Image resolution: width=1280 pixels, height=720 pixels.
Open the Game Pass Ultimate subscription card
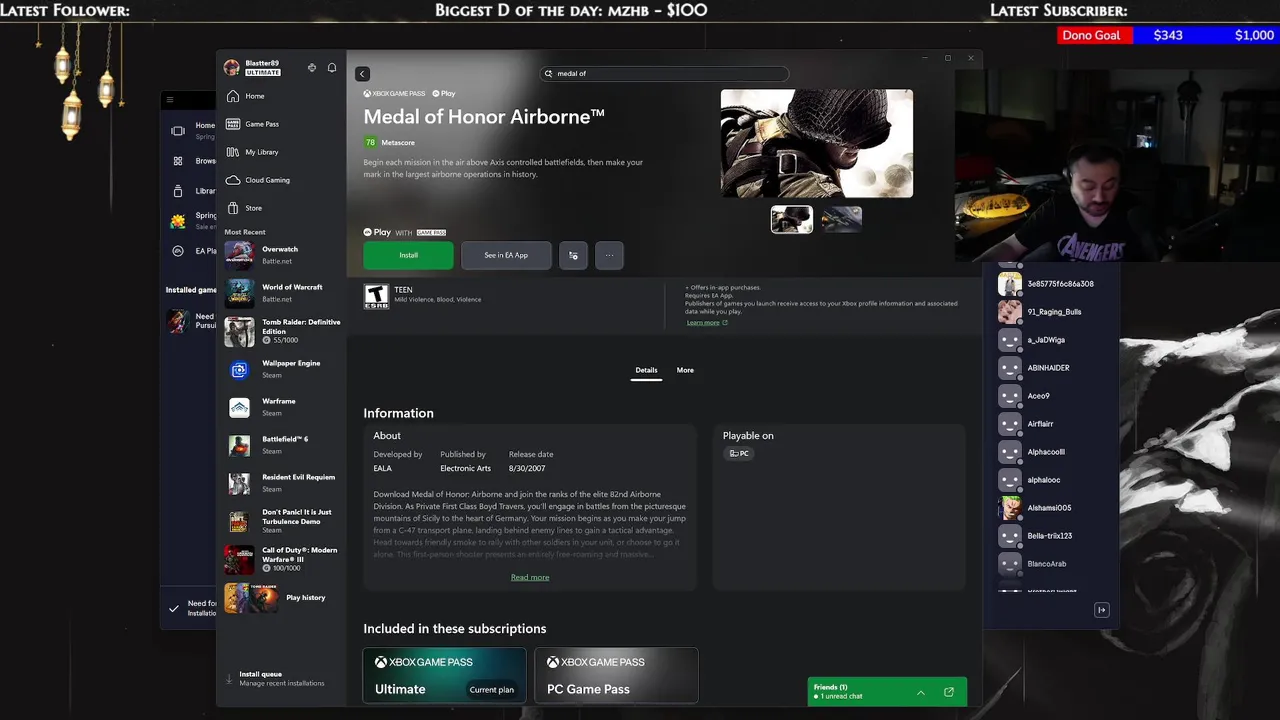(x=444, y=675)
